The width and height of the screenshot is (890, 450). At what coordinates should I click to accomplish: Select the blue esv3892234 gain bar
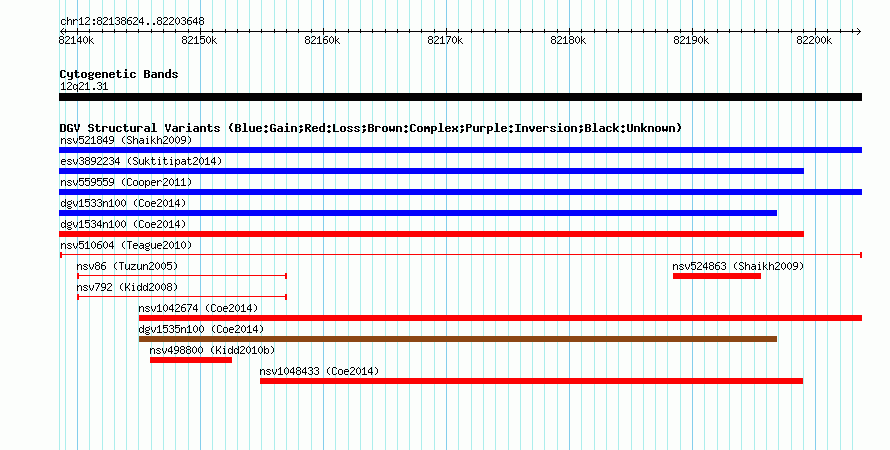(x=431, y=171)
